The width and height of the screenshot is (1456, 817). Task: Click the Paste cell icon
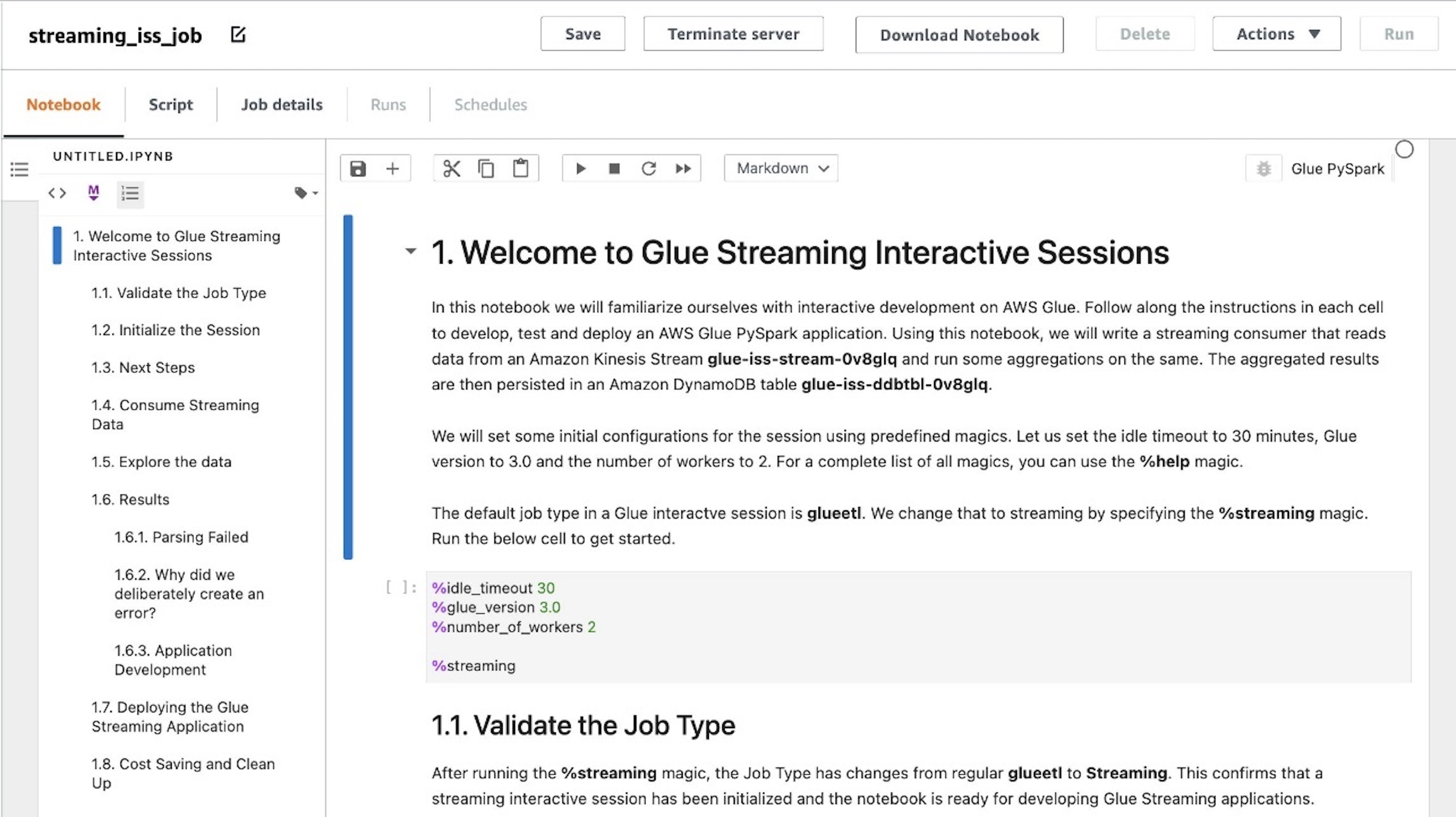(520, 168)
